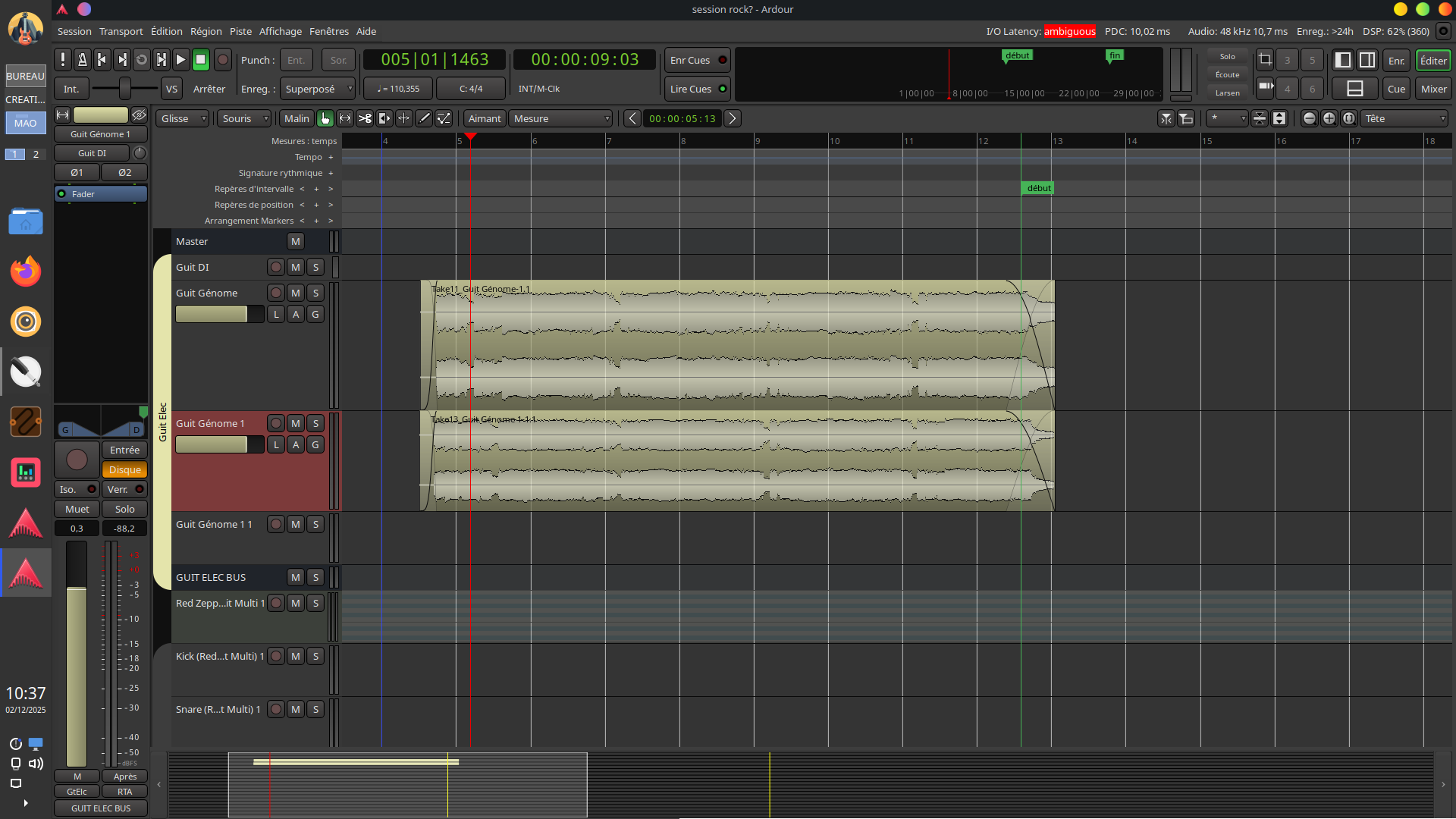
Task: Click the Disque monitoring button
Action: 124,469
